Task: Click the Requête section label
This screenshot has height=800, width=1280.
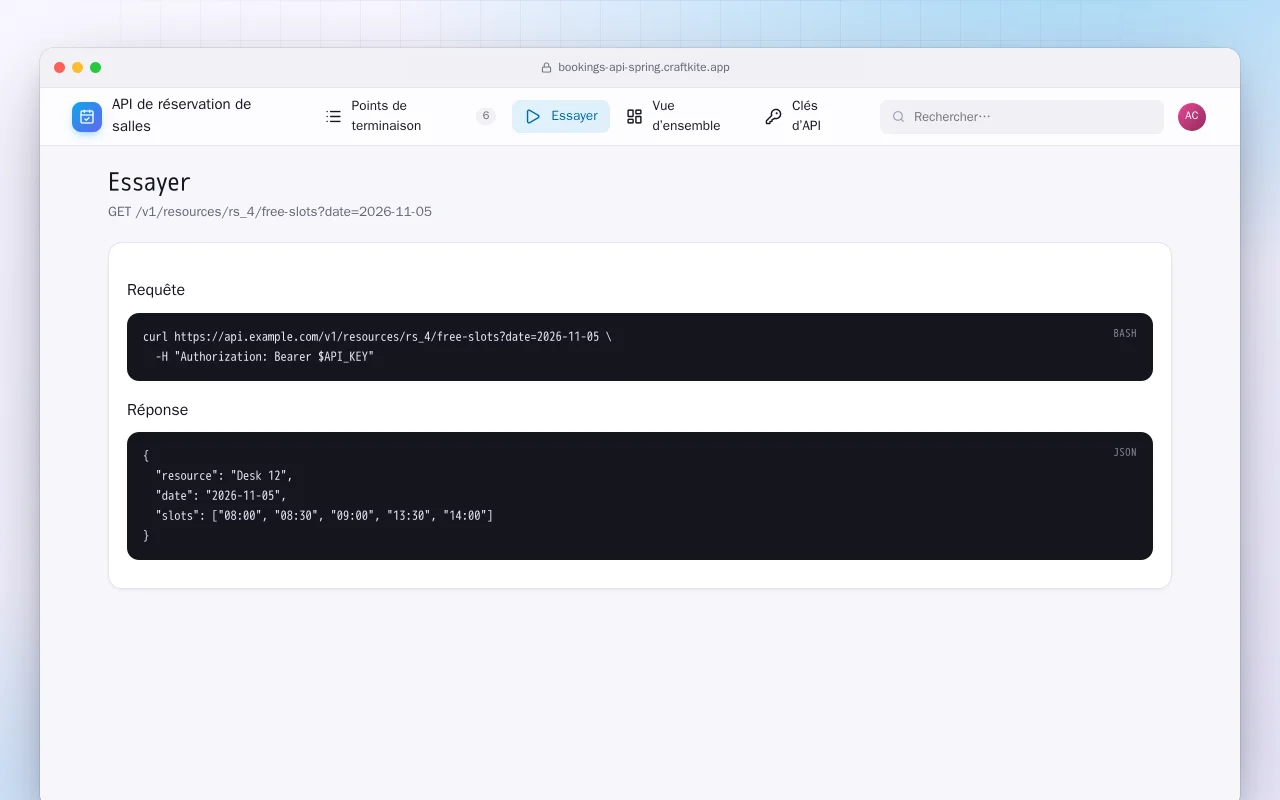Action: [x=156, y=290]
